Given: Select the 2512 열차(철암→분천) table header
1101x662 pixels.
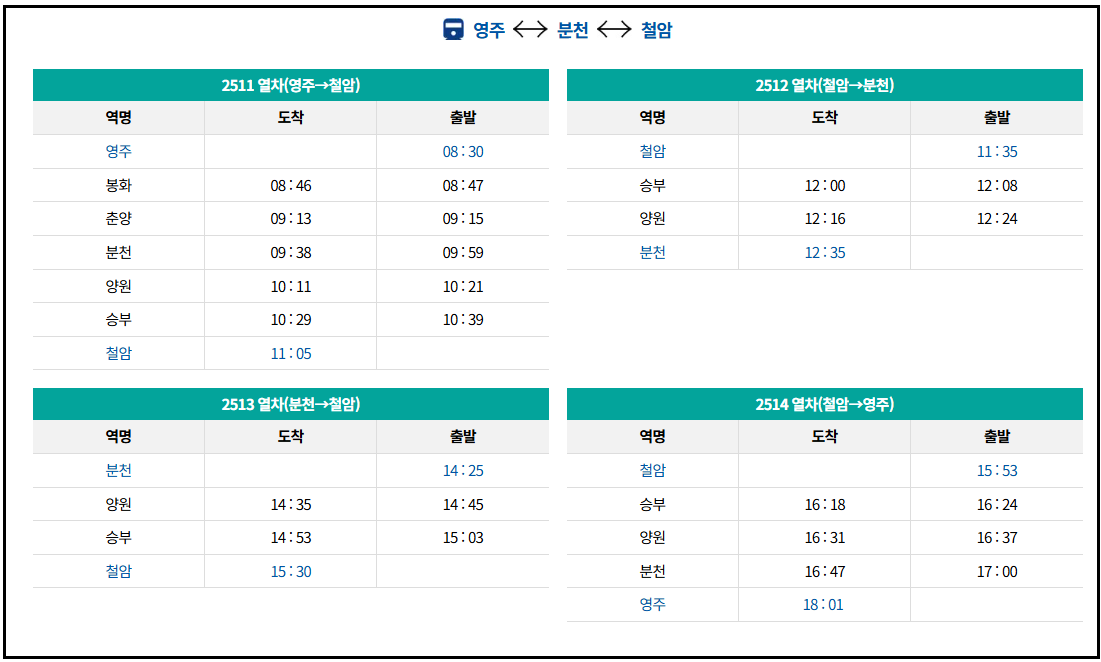Looking at the screenshot, I should [825, 85].
